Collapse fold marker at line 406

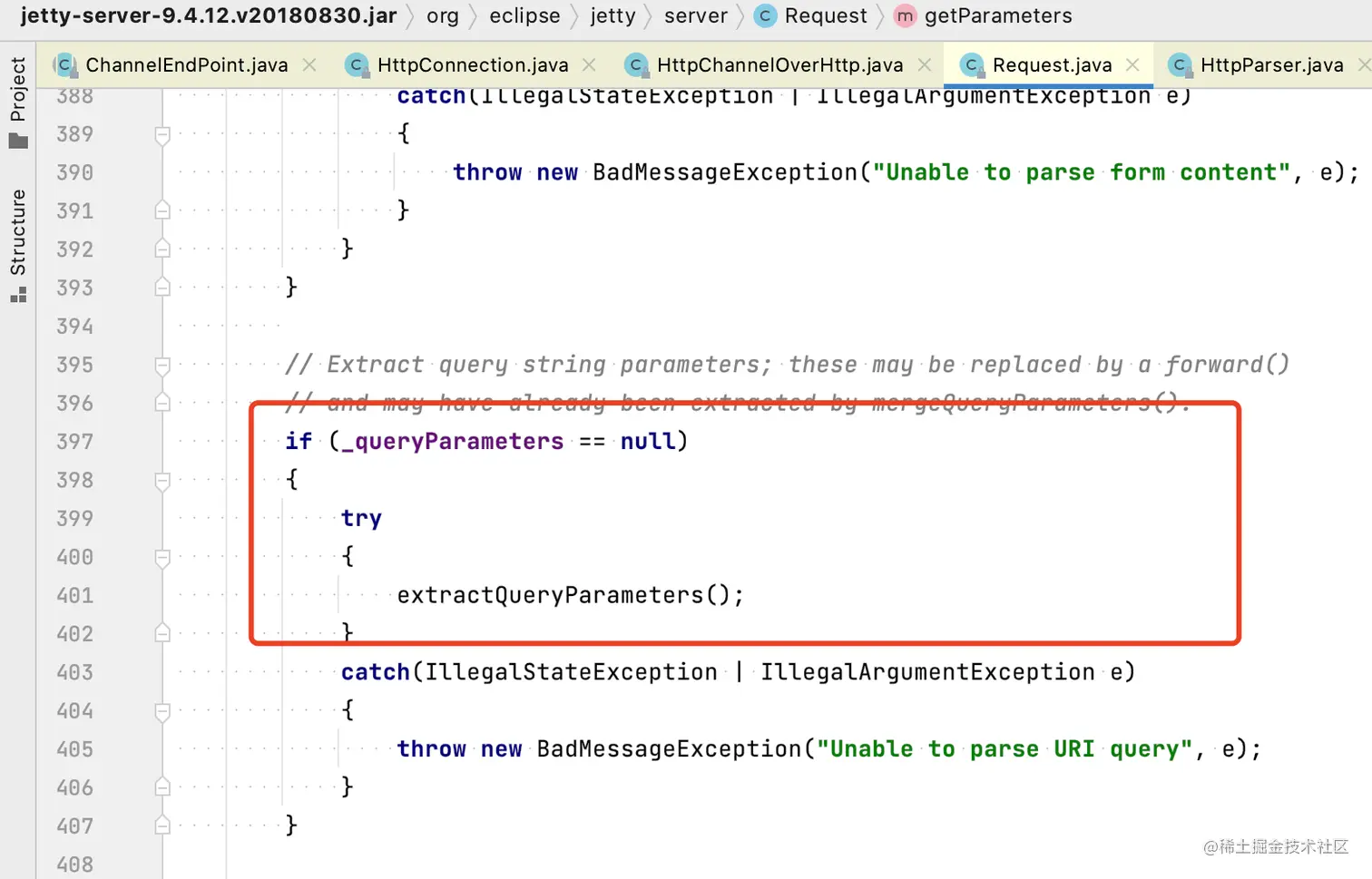pyautogui.click(x=162, y=786)
